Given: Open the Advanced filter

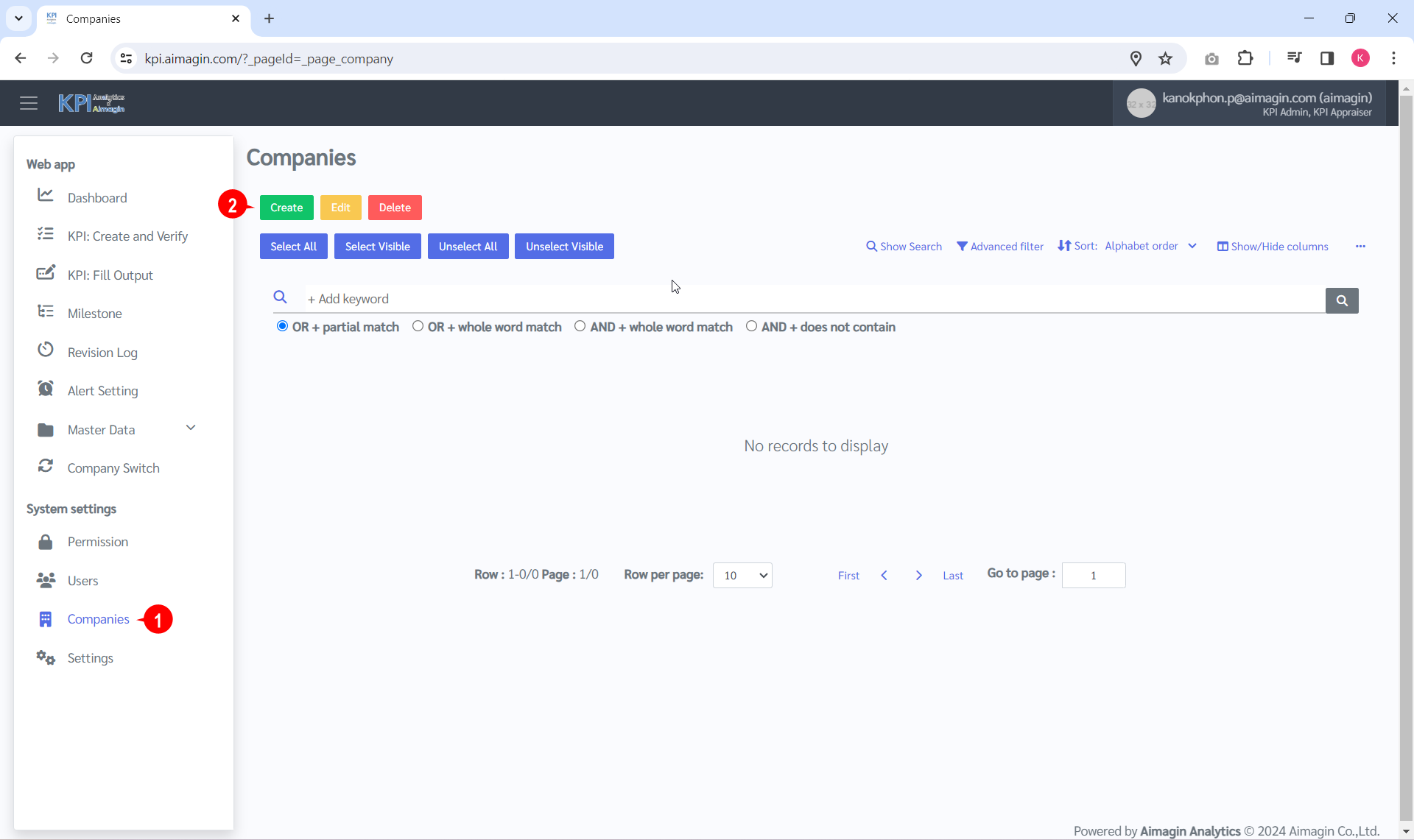Looking at the screenshot, I should 1000,246.
